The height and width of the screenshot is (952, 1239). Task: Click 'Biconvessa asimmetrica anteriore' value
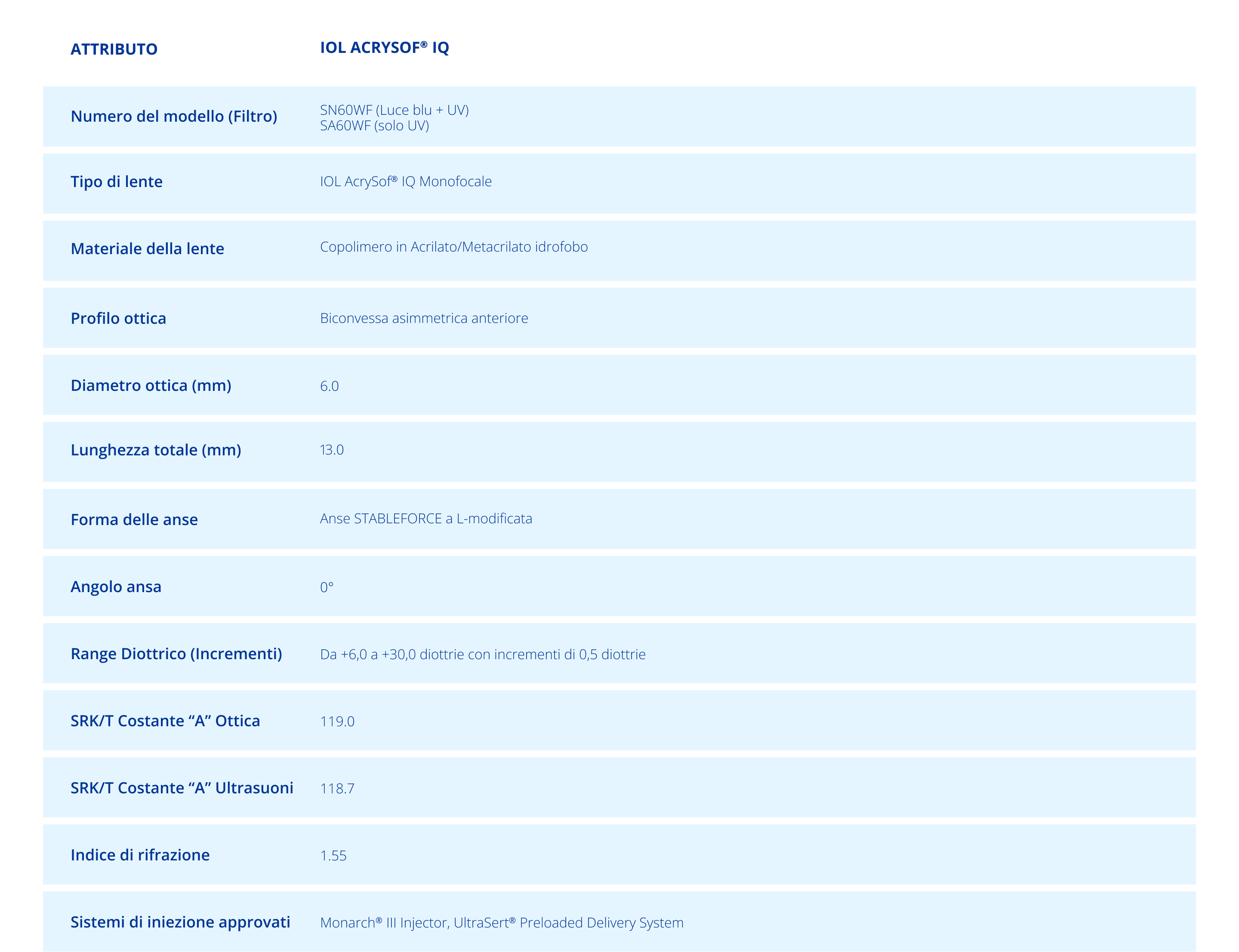[424, 318]
